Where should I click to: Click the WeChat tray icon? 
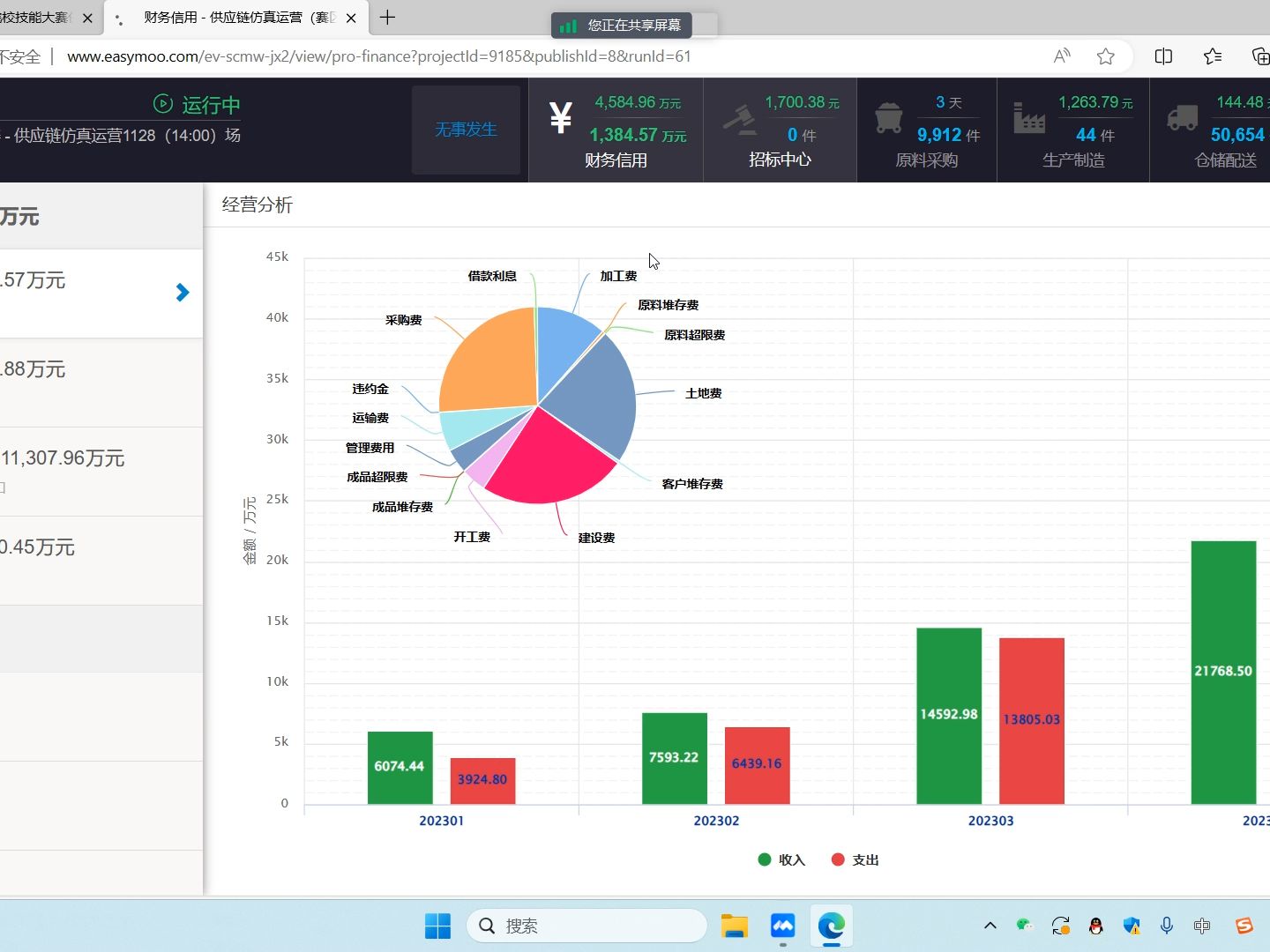click(x=1024, y=926)
